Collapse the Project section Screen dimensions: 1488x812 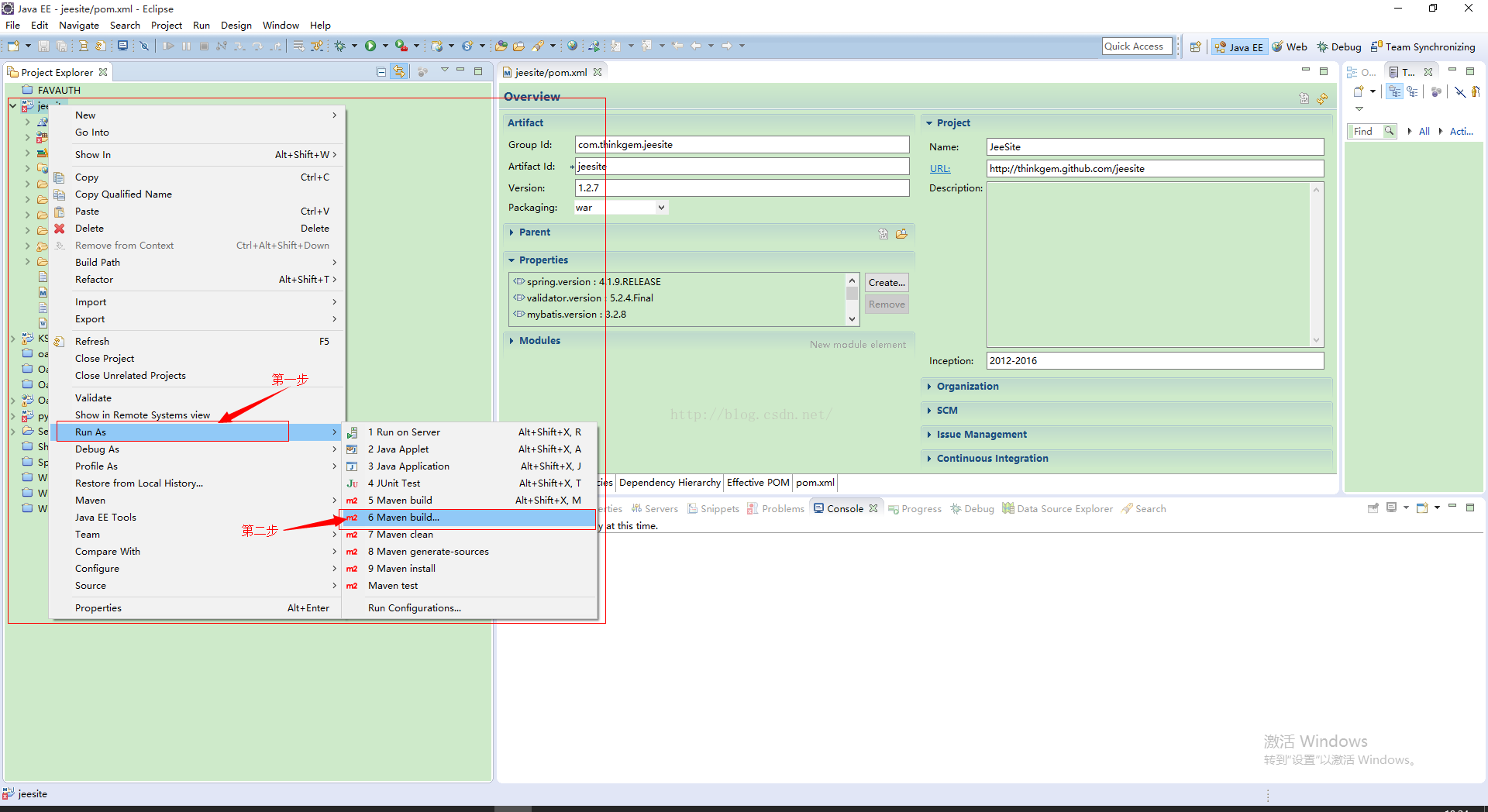point(929,123)
